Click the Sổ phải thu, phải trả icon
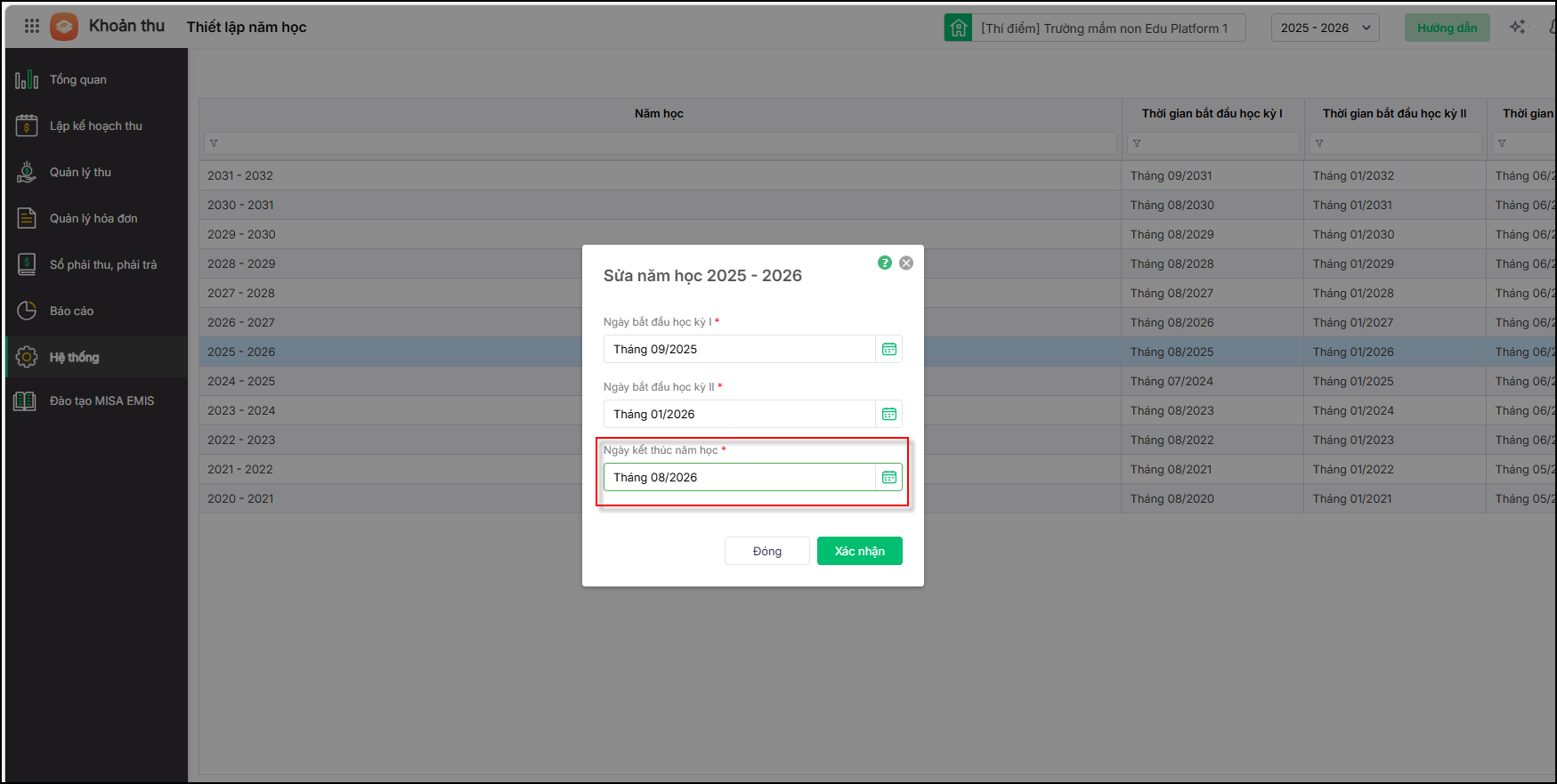1557x784 pixels. [27, 264]
